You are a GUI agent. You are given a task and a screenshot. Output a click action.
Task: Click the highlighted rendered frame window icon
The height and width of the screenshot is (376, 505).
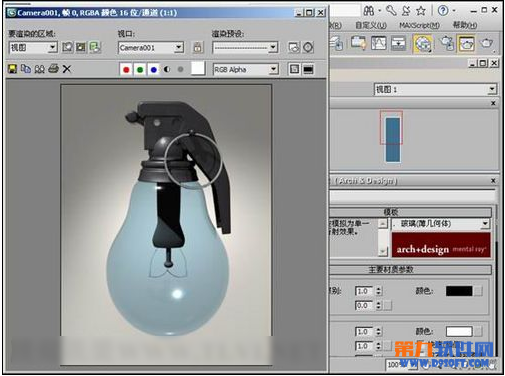click(467, 43)
